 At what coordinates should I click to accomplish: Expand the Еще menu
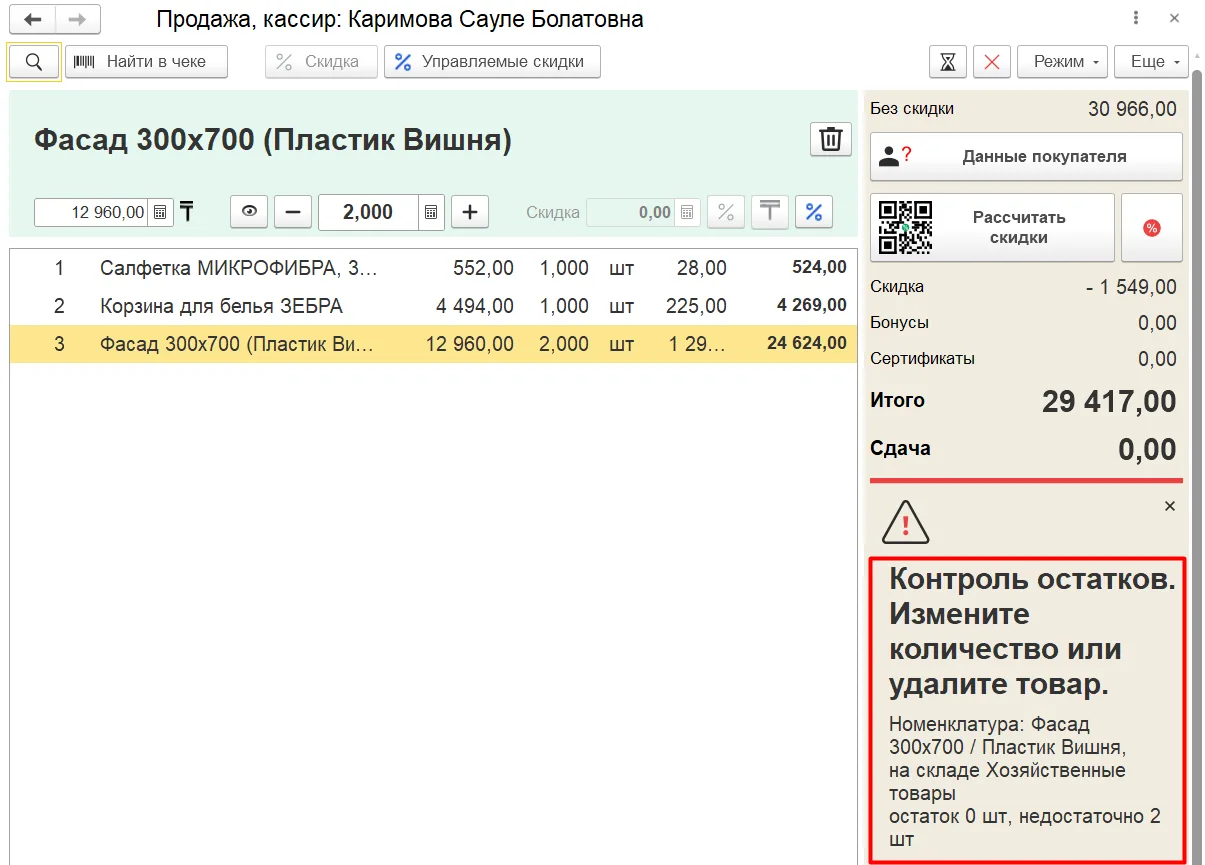click(1151, 62)
